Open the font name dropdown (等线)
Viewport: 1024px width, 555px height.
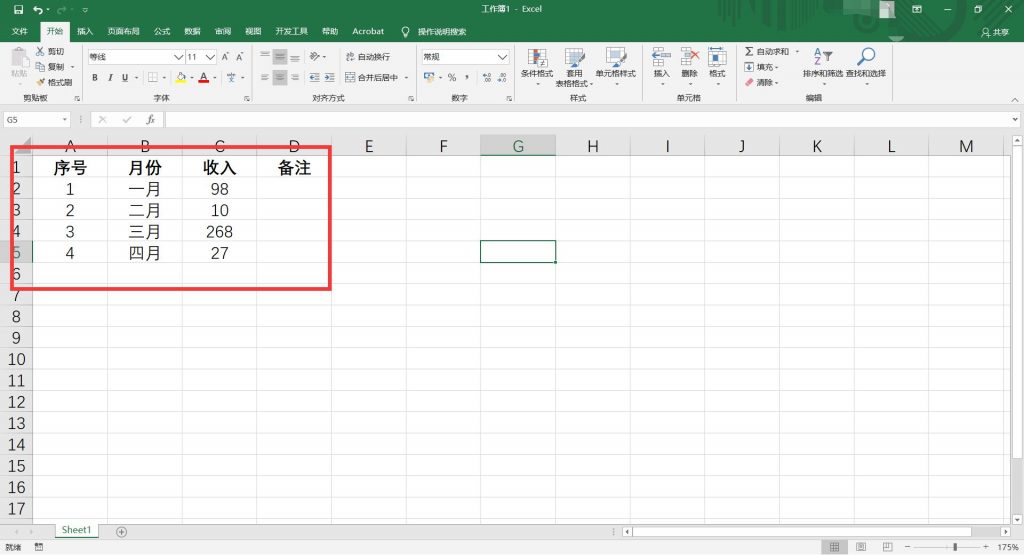[x=178, y=57]
